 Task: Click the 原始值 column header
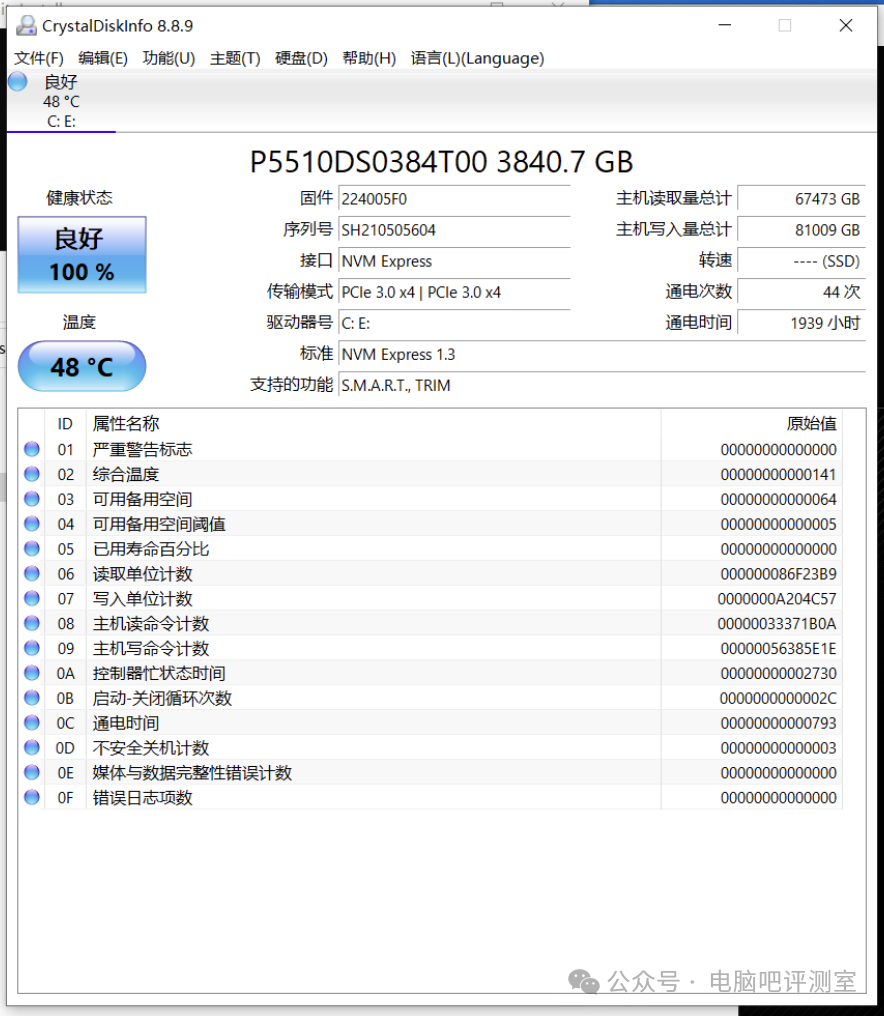click(x=752, y=424)
